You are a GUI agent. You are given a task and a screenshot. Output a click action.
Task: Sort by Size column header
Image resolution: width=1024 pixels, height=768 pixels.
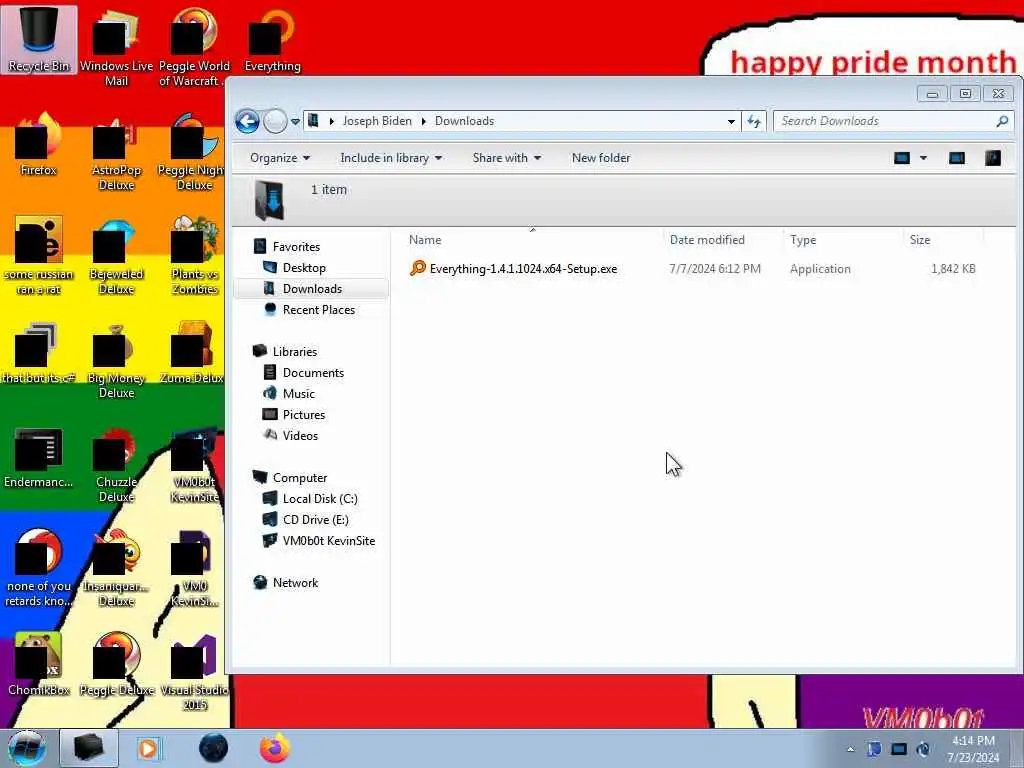click(x=943, y=240)
